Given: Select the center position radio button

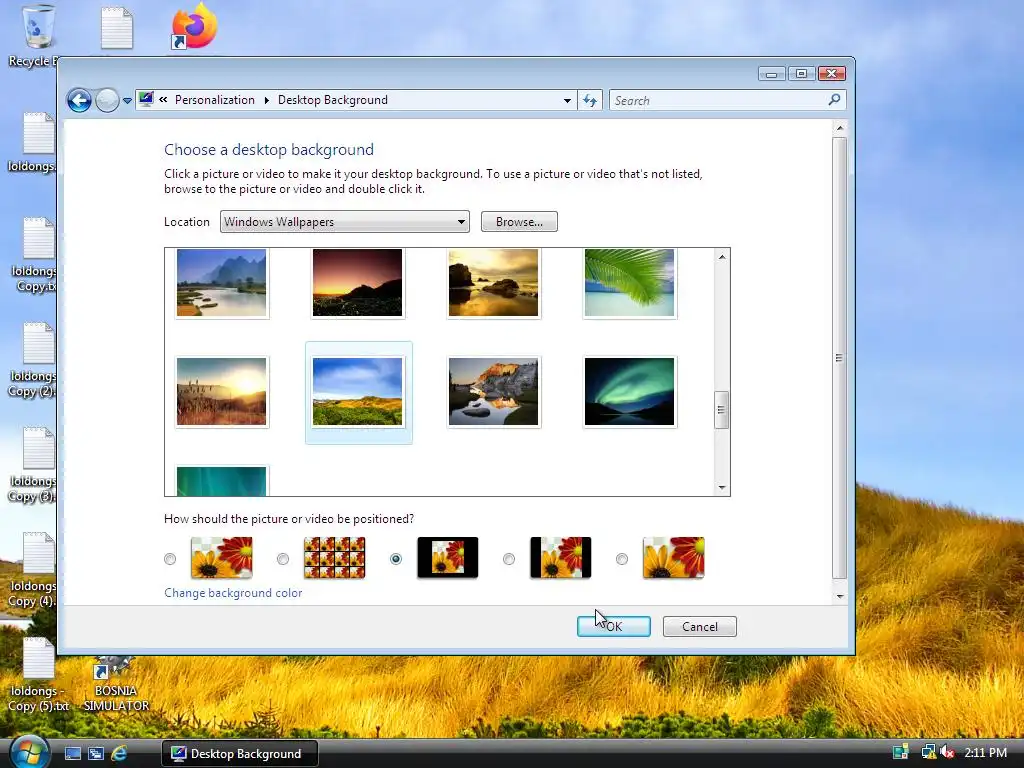Looking at the screenshot, I should (x=396, y=559).
